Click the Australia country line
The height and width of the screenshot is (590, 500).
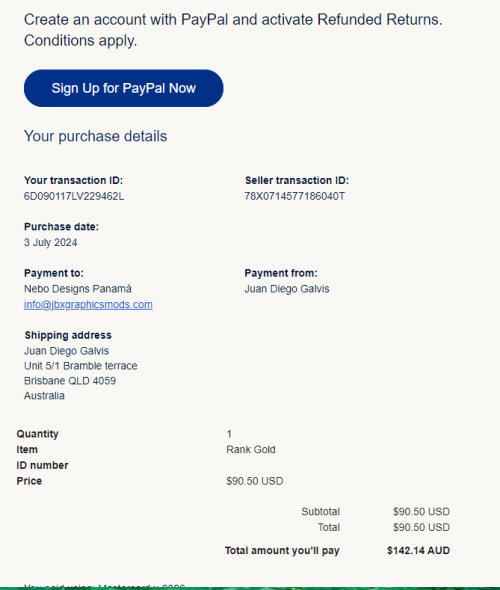[x=44, y=396]
